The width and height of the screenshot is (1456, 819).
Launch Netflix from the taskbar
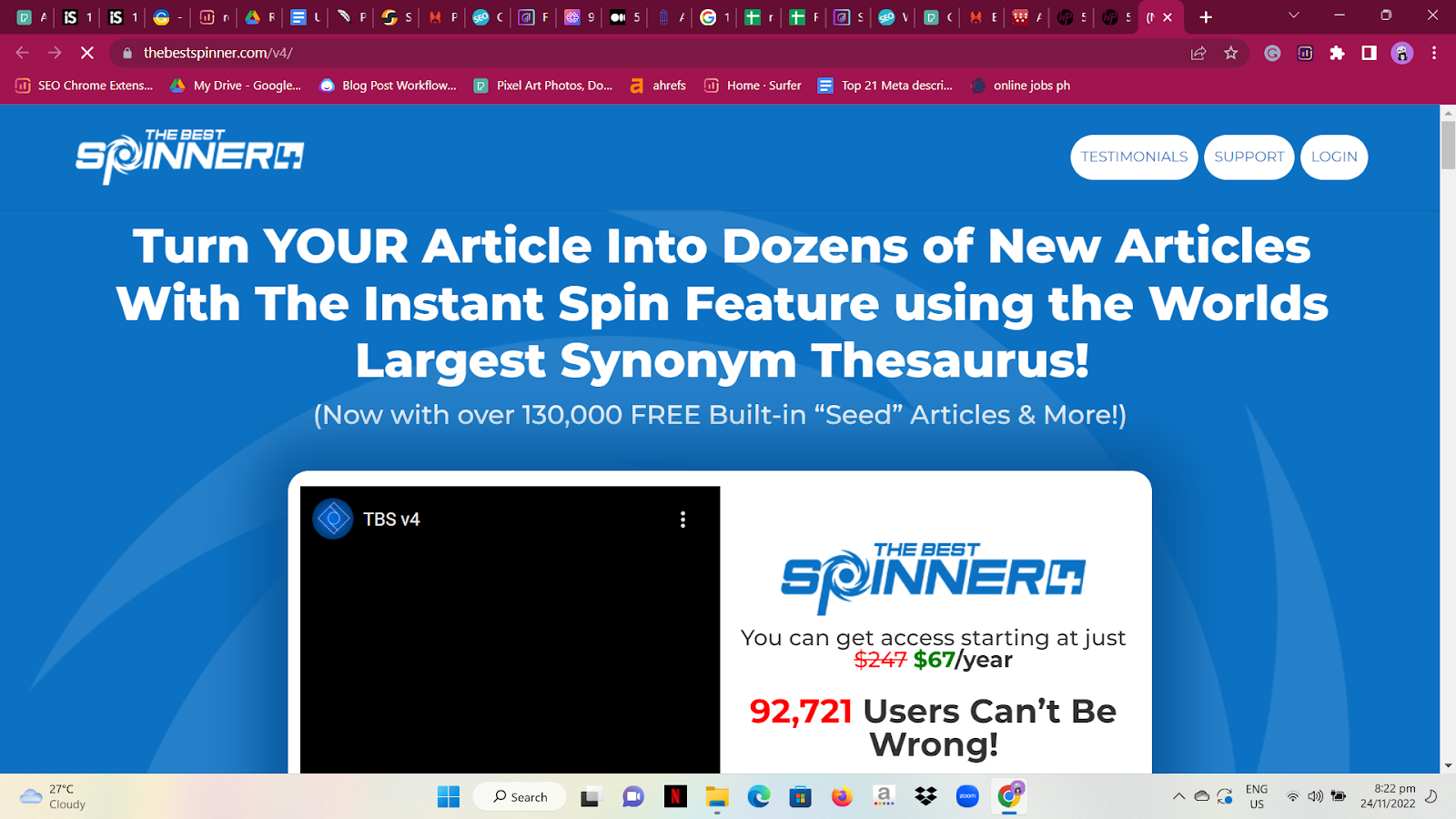coord(675,797)
